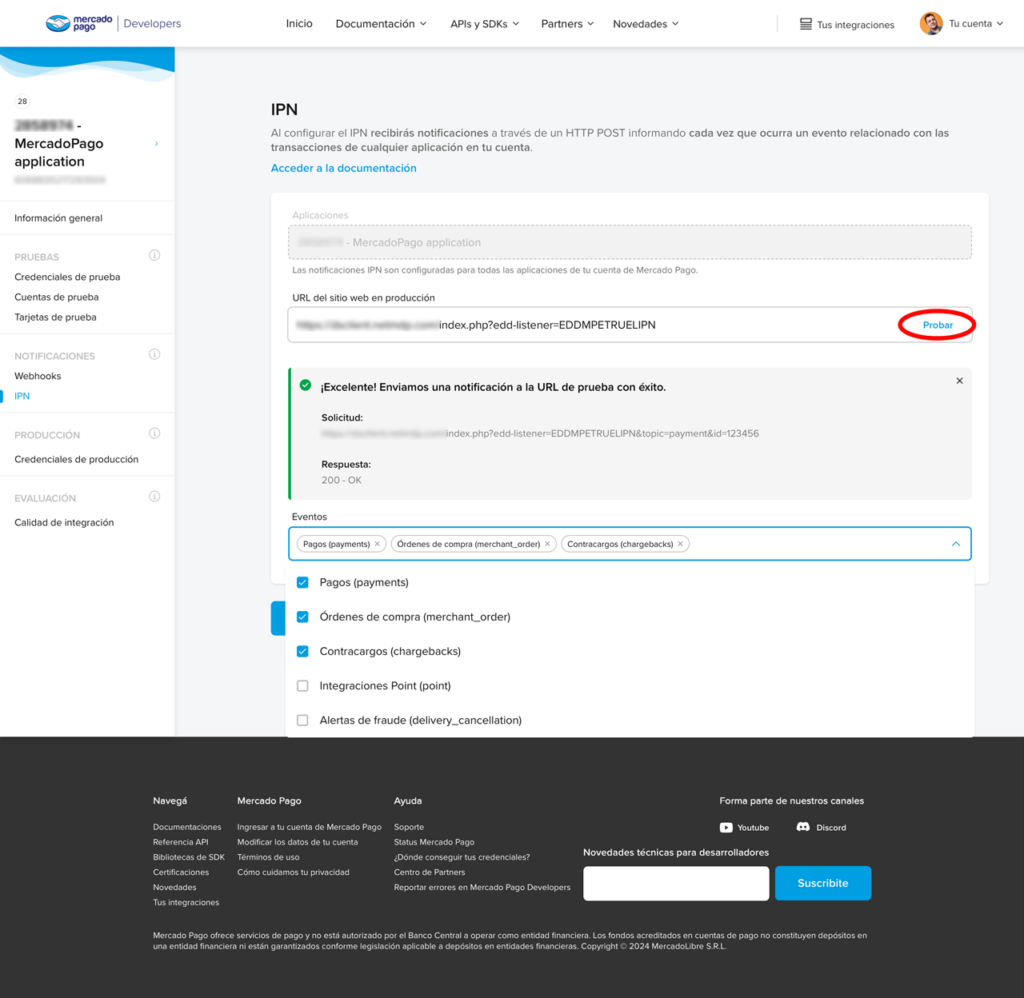Viewport: 1024px width, 998px height.
Task: Open Credenciales de prueba
Action: (67, 277)
